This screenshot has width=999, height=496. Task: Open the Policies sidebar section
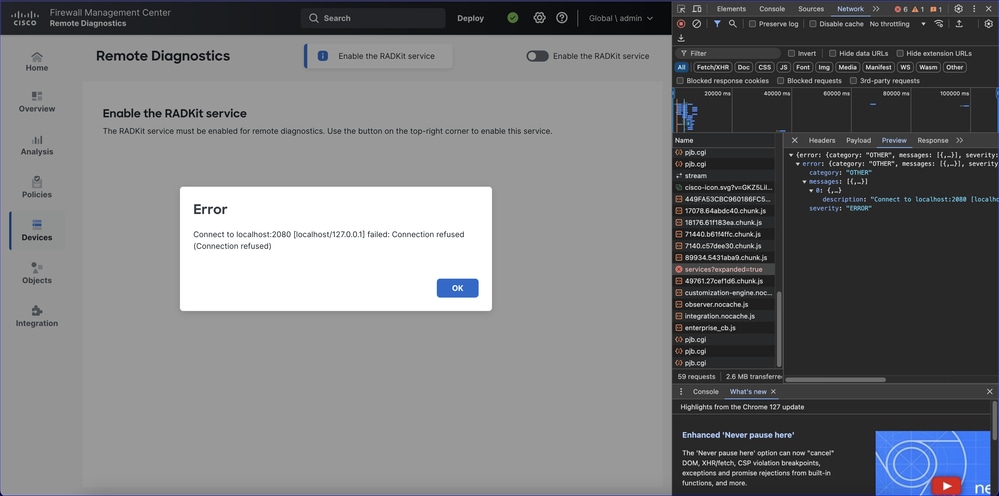click(x=37, y=188)
